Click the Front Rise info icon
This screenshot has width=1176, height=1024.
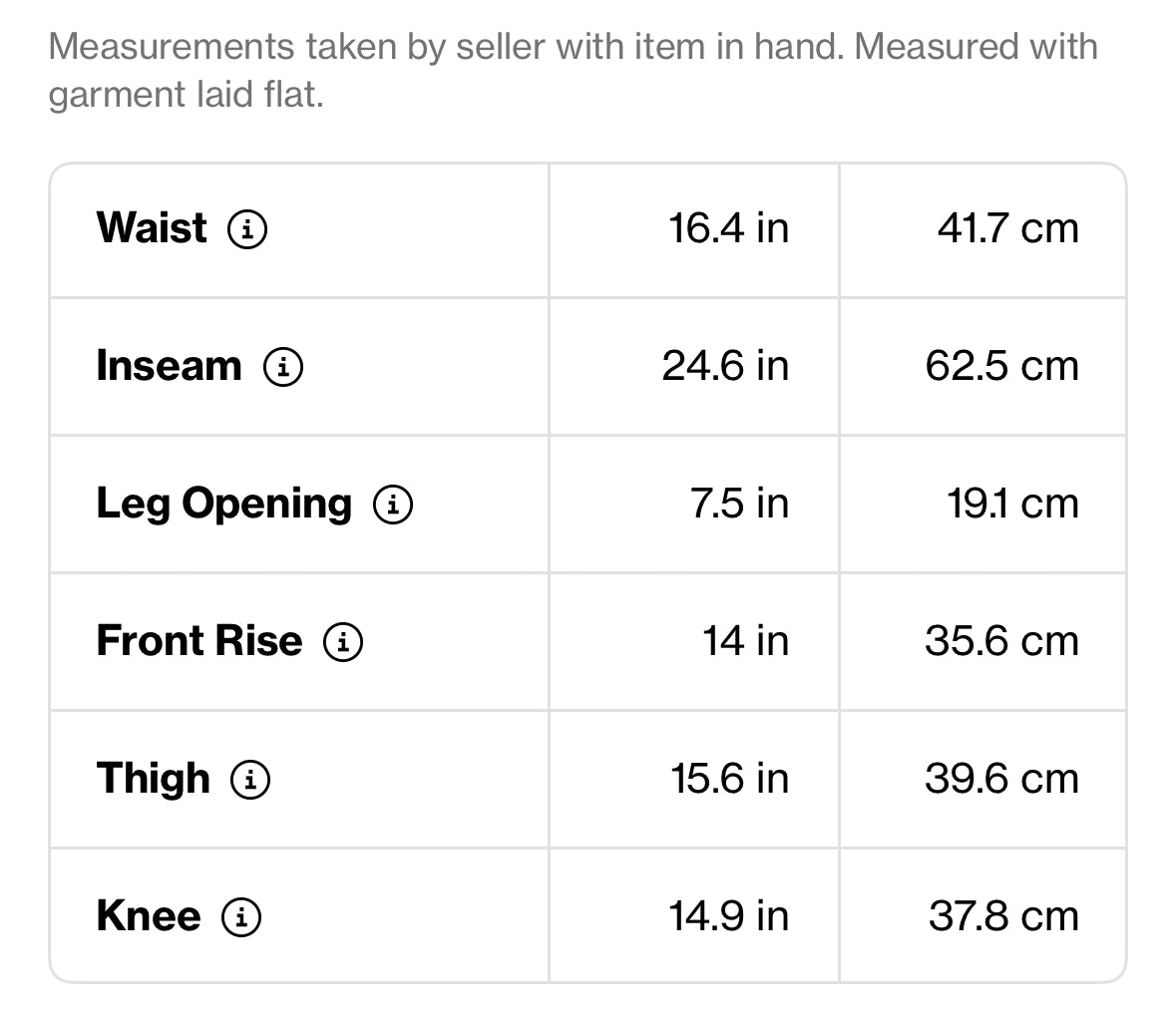pos(343,642)
